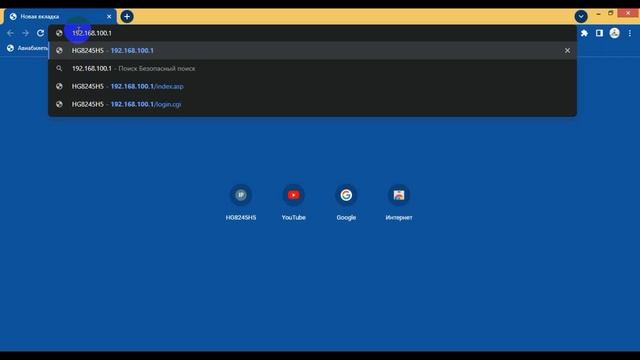The image size is (640, 360).
Task: Reload the current page
Action: click(x=40, y=33)
